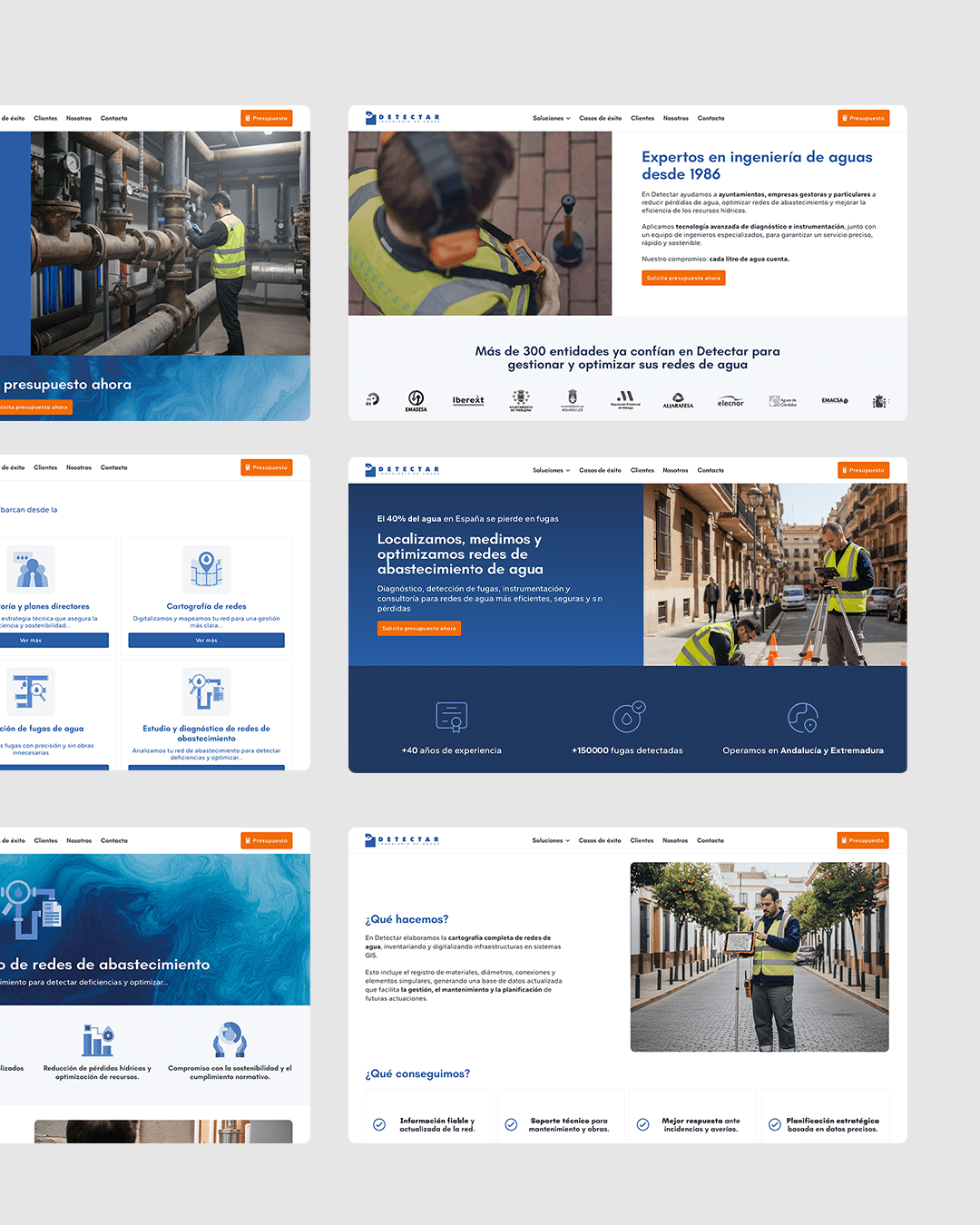The image size is (980, 1225).
Task: Click Solicita presupuesto ahora in the blue Localizamos hero
Action: (x=419, y=628)
